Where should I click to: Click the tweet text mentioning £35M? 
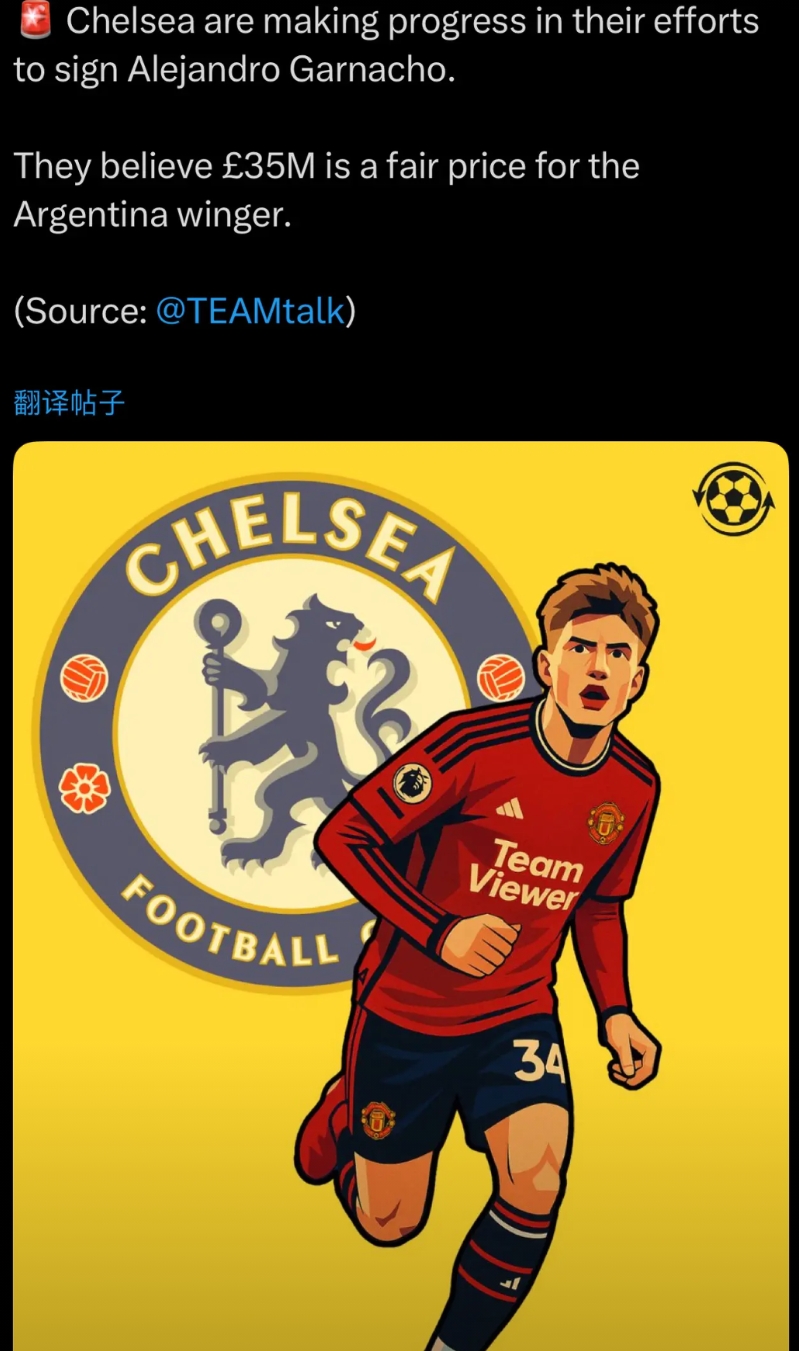(x=327, y=190)
